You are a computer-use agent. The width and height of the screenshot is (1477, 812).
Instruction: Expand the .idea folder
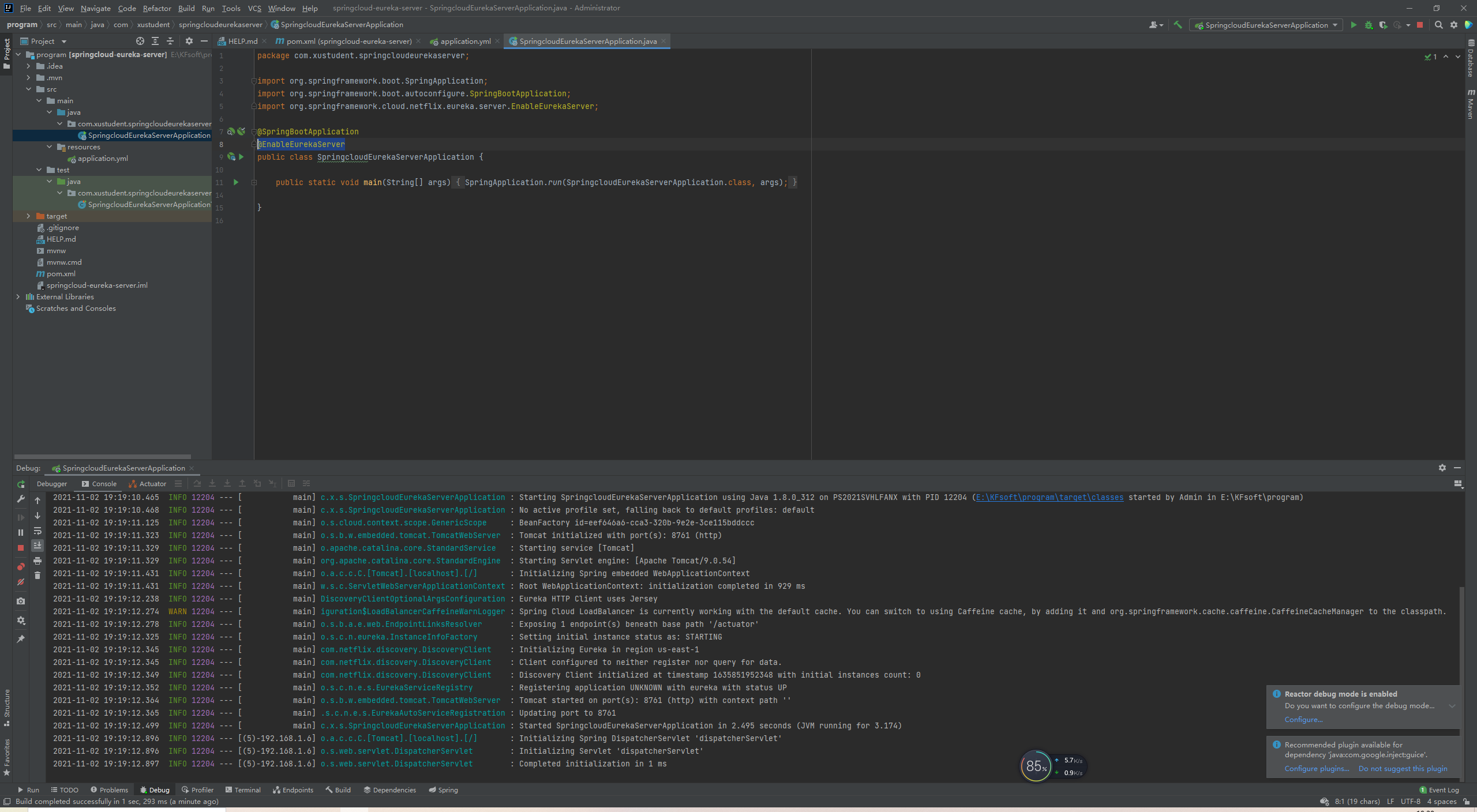28,66
